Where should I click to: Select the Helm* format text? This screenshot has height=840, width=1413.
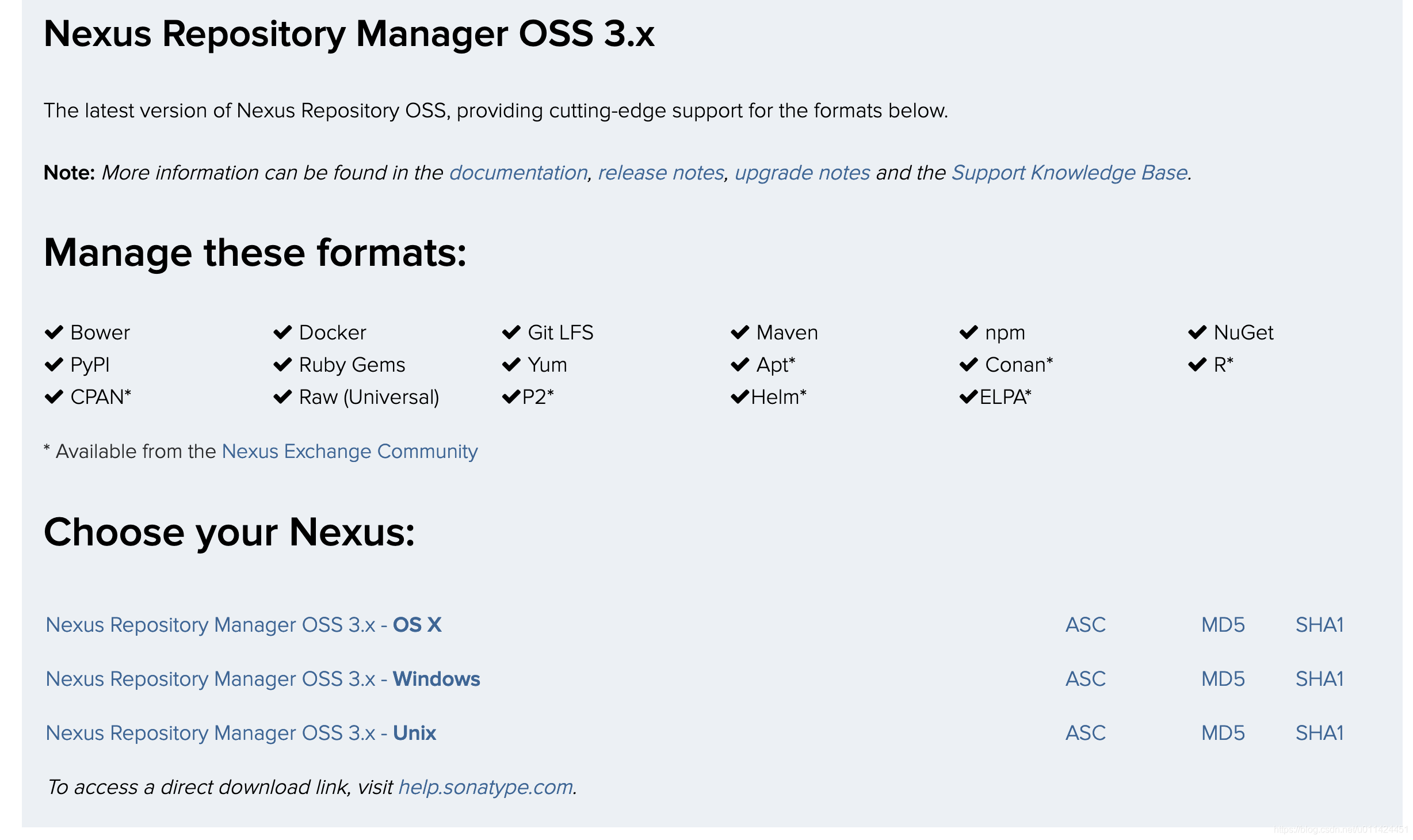coord(778,397)
